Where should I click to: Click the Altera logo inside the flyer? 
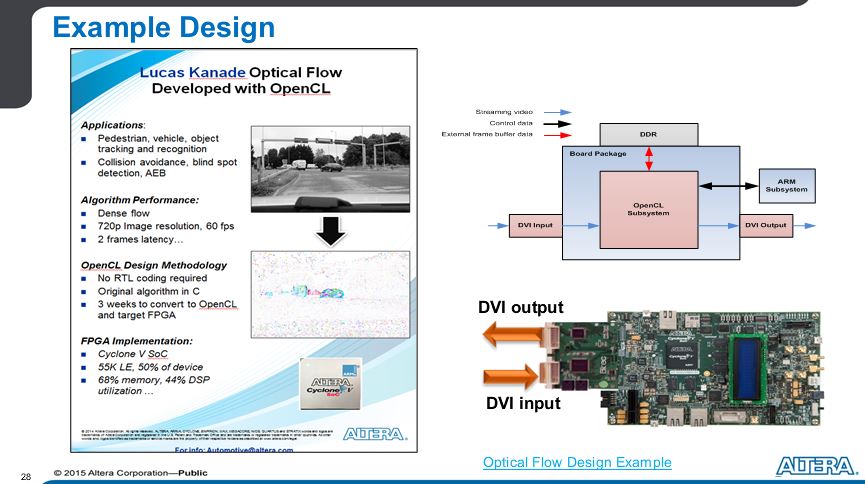(x=375, y=434)
